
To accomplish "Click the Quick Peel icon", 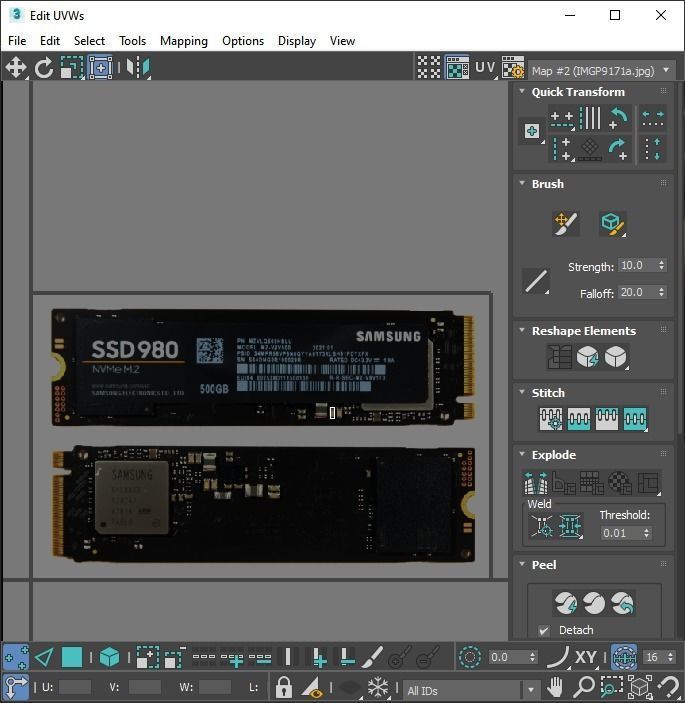I will pyautogui.click(x=566, y=603).
